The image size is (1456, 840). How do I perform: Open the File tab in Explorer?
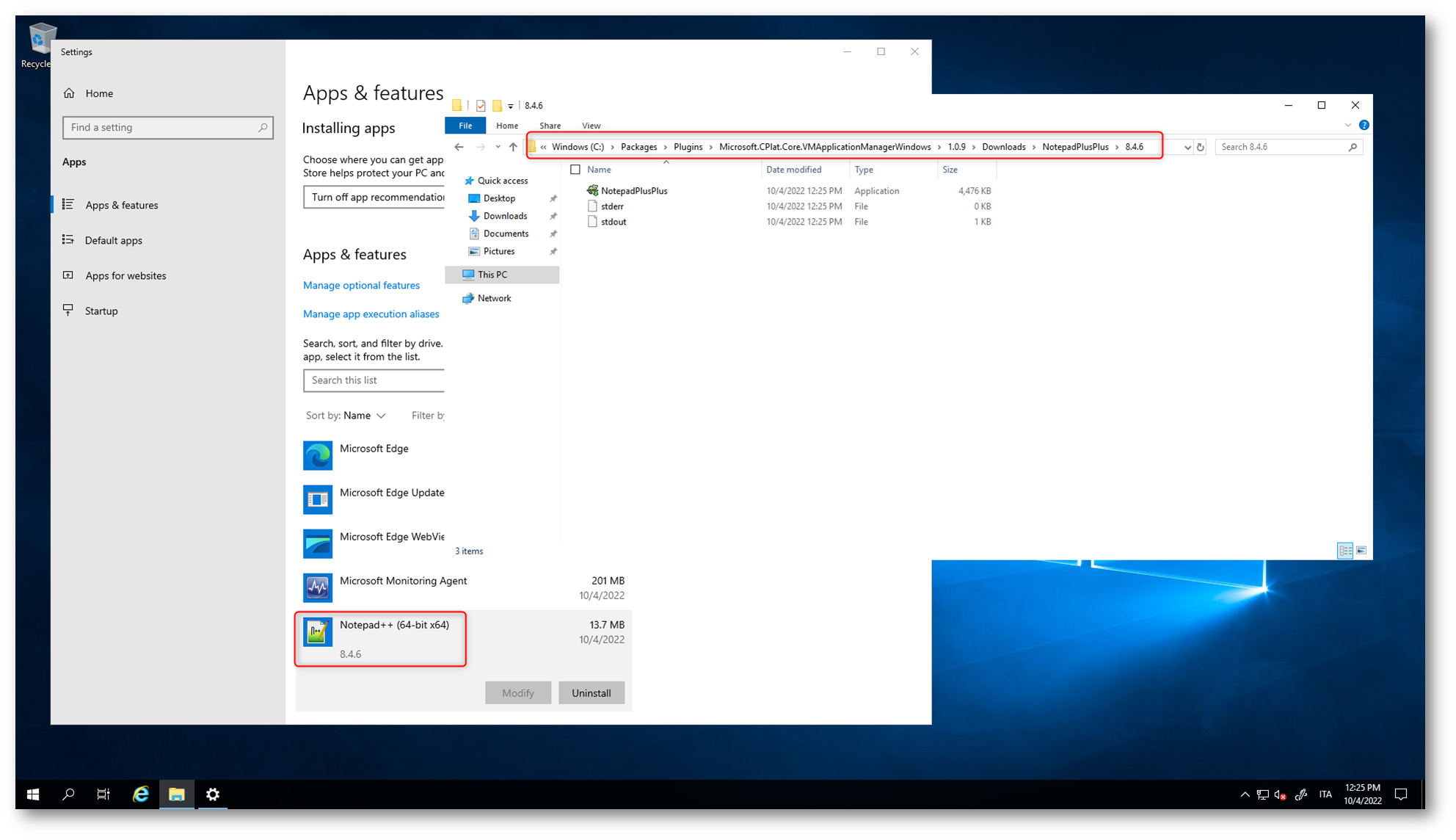tap(465, 126)
